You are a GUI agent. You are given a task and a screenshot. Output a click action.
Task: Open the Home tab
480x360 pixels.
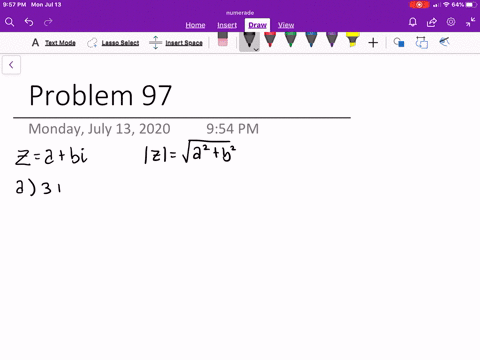tap(195, 25)
